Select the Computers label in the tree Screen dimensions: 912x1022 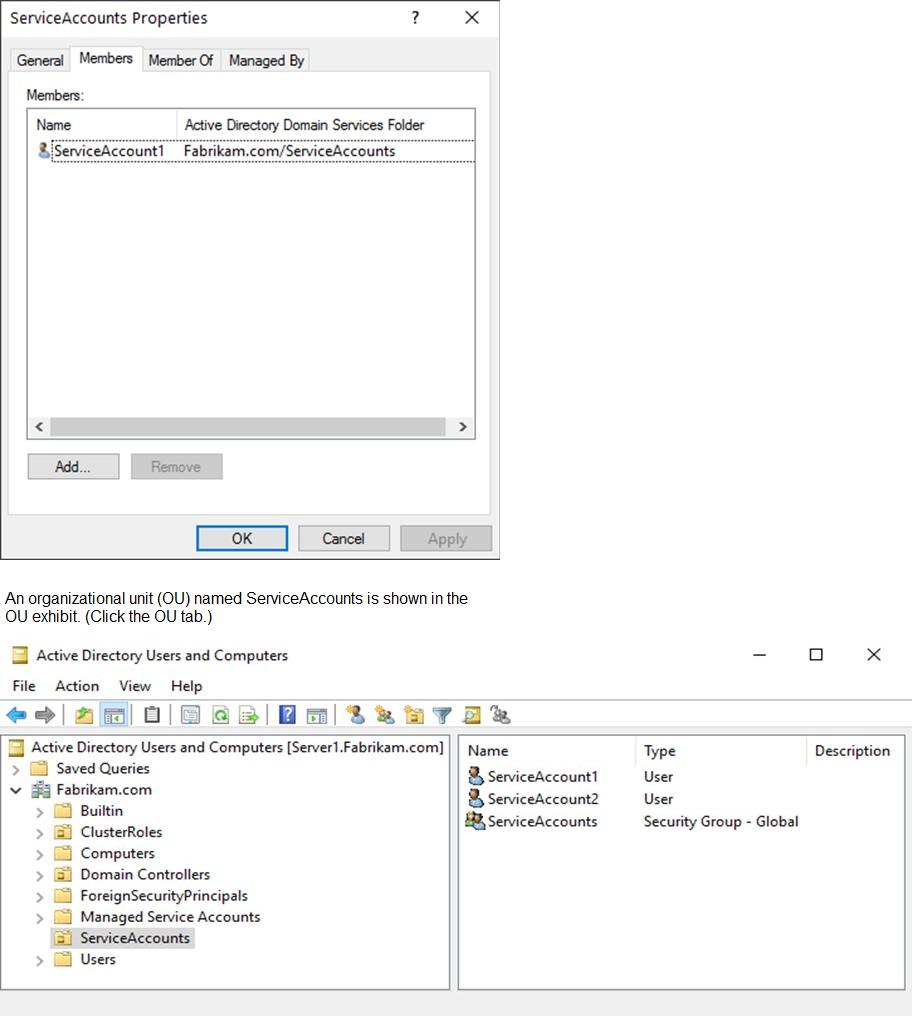(117, 853)
